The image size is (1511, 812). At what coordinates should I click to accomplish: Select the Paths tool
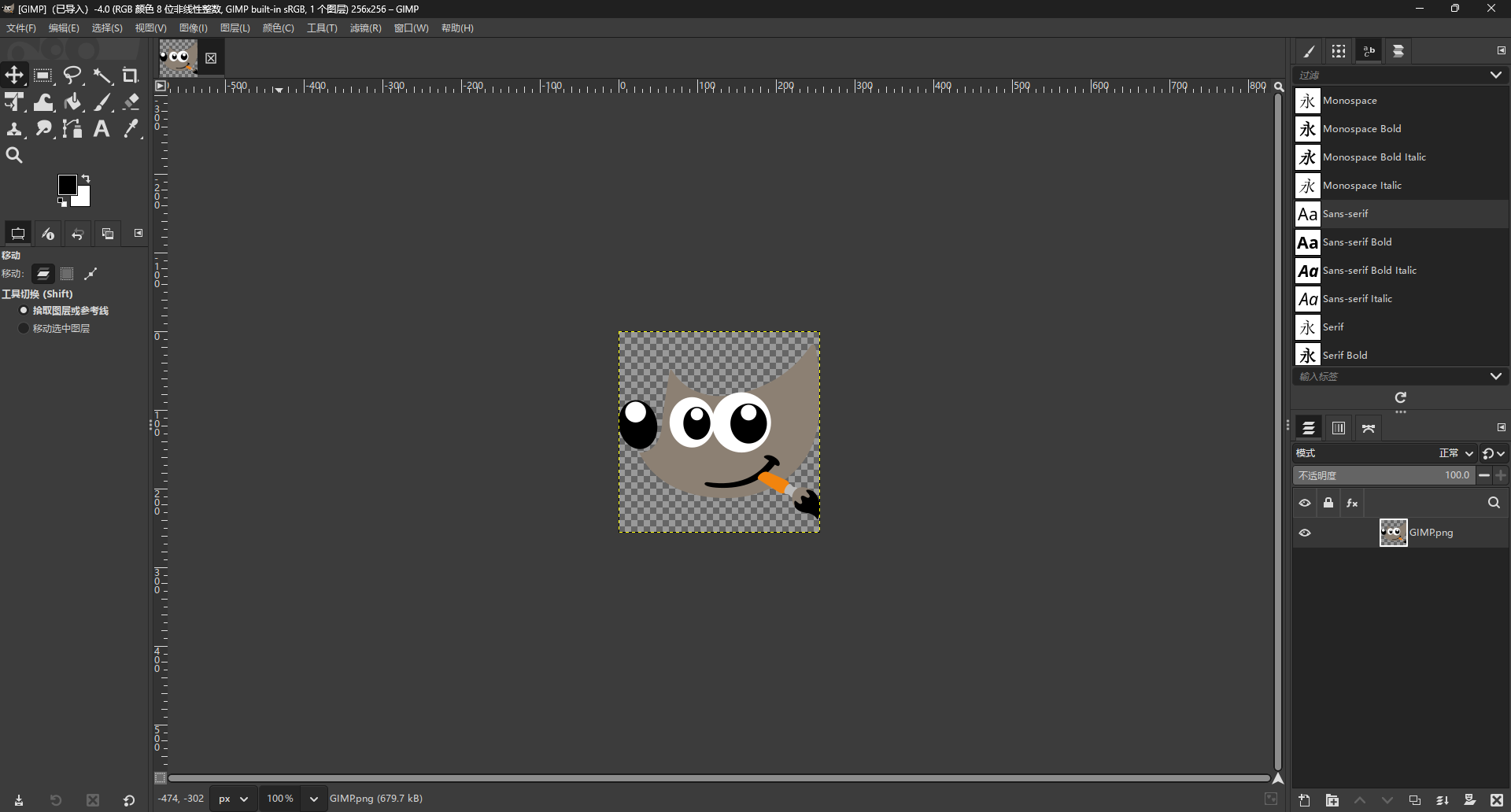pyautogui.click(x=72, y=129)
